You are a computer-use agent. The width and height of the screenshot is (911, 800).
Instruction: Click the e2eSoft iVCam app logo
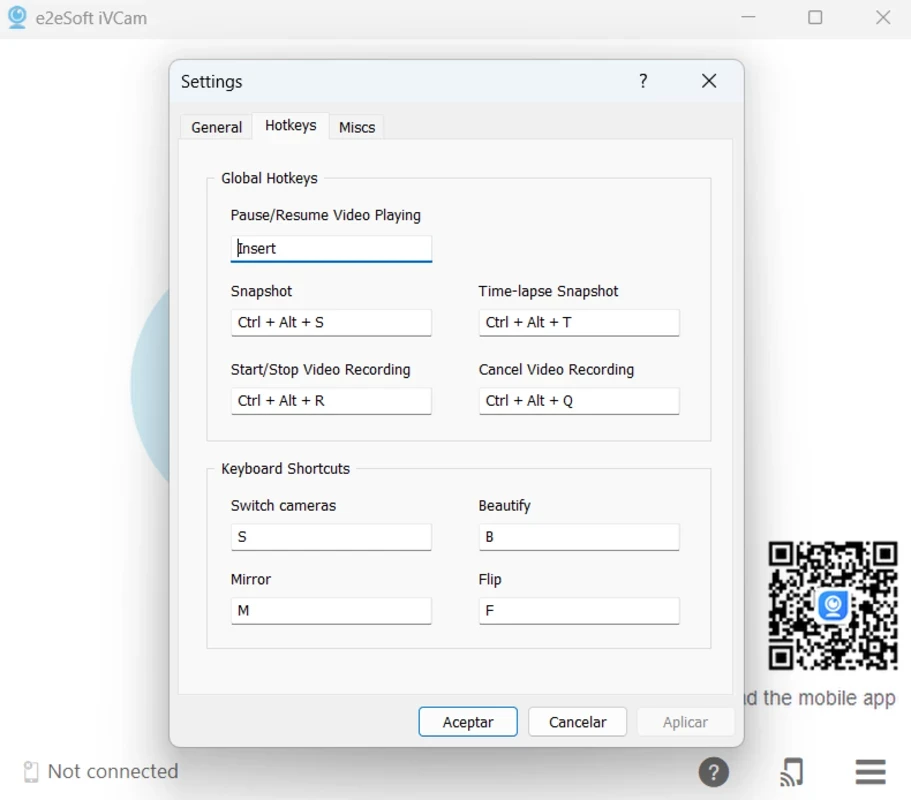17,18
